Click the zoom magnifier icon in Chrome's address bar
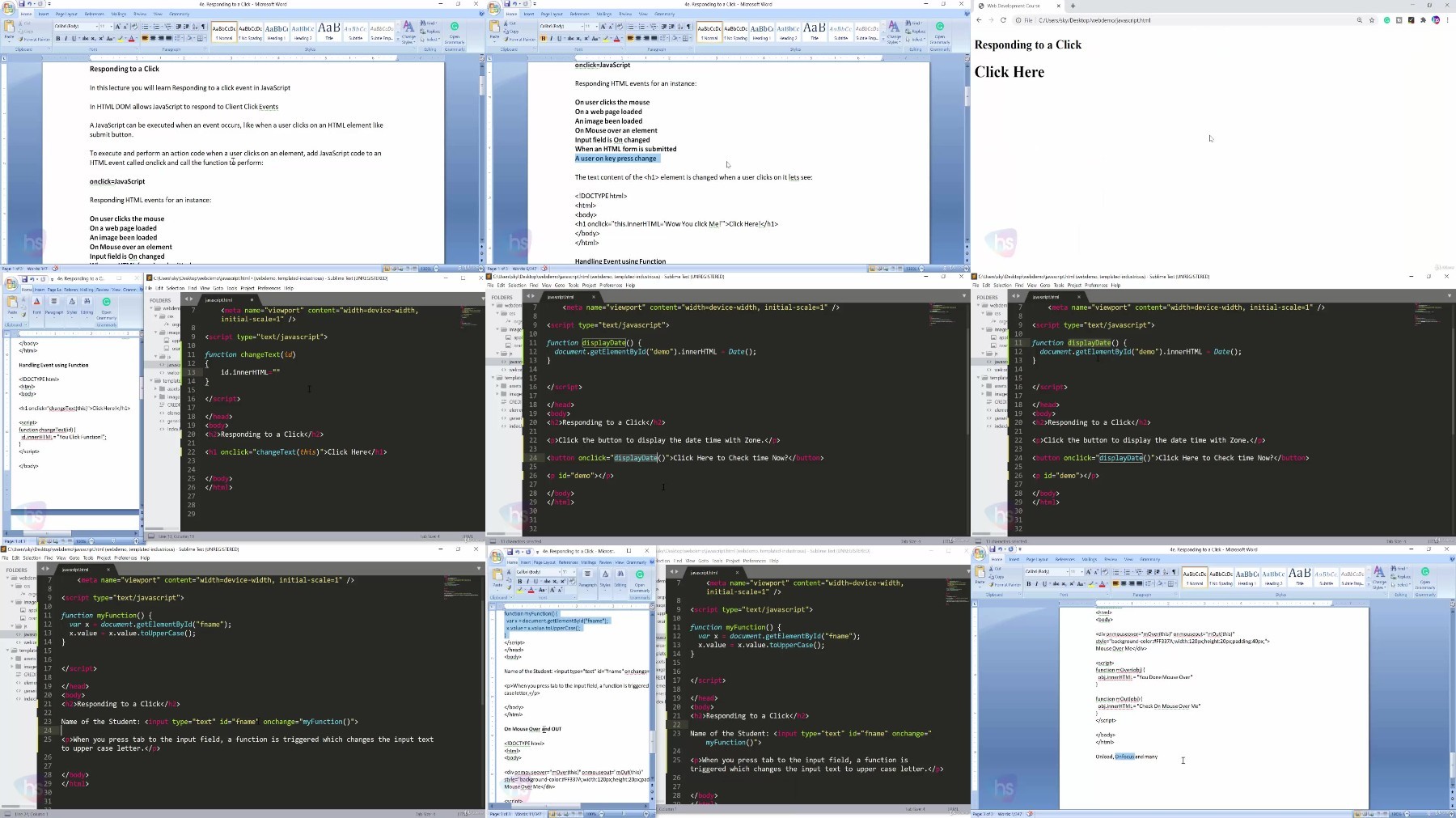Image resolution: width=1456 pixels, height=818 pixels. (x=1359, y=19)
